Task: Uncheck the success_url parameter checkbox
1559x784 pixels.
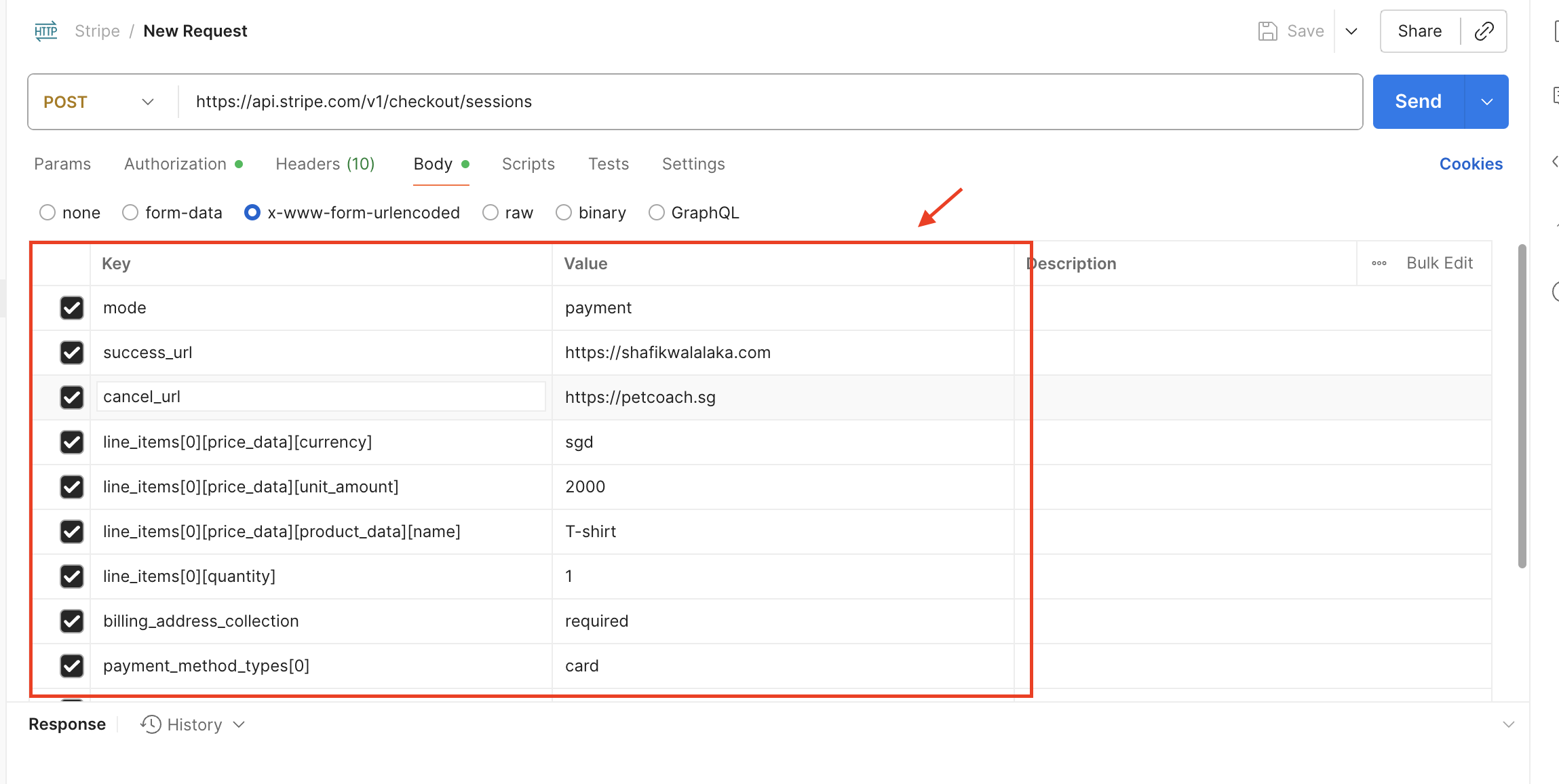Action: pyautogui.click(x=72, y=353)
